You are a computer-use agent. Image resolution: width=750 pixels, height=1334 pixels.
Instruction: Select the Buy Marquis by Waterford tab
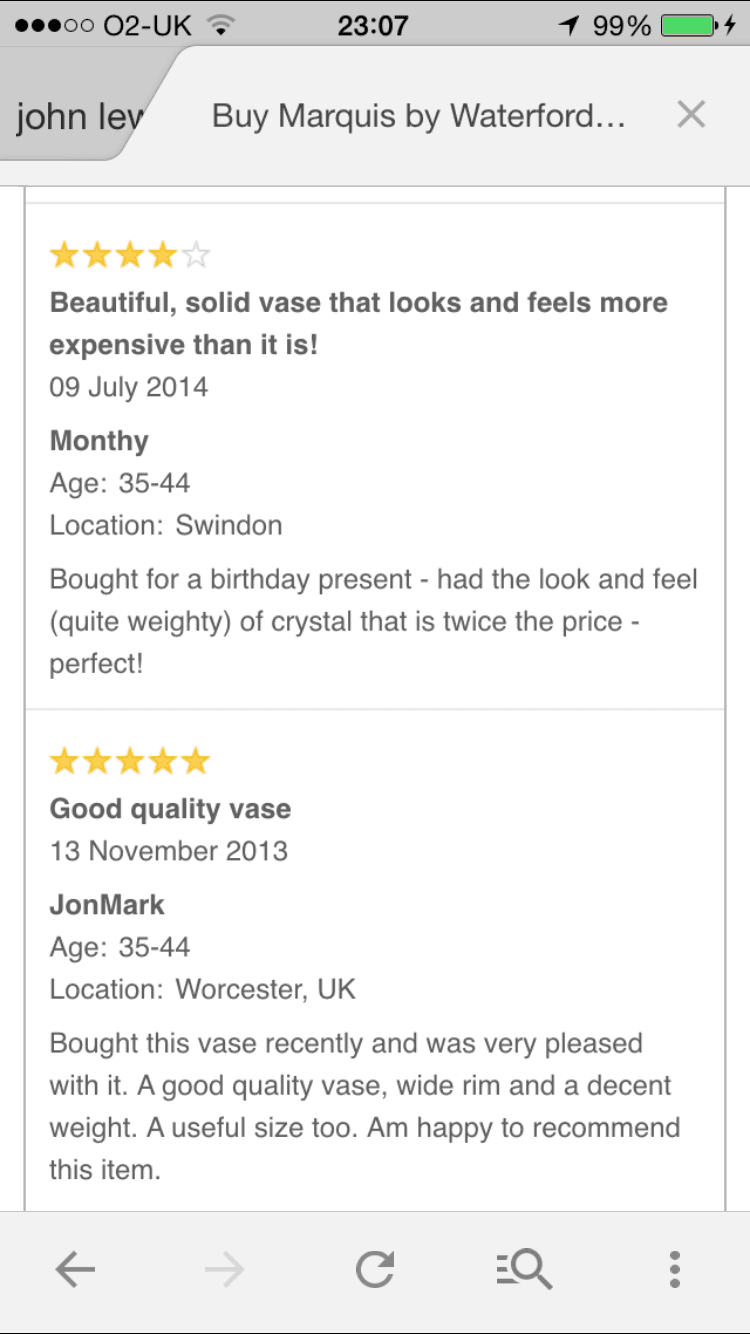(418, 116)
